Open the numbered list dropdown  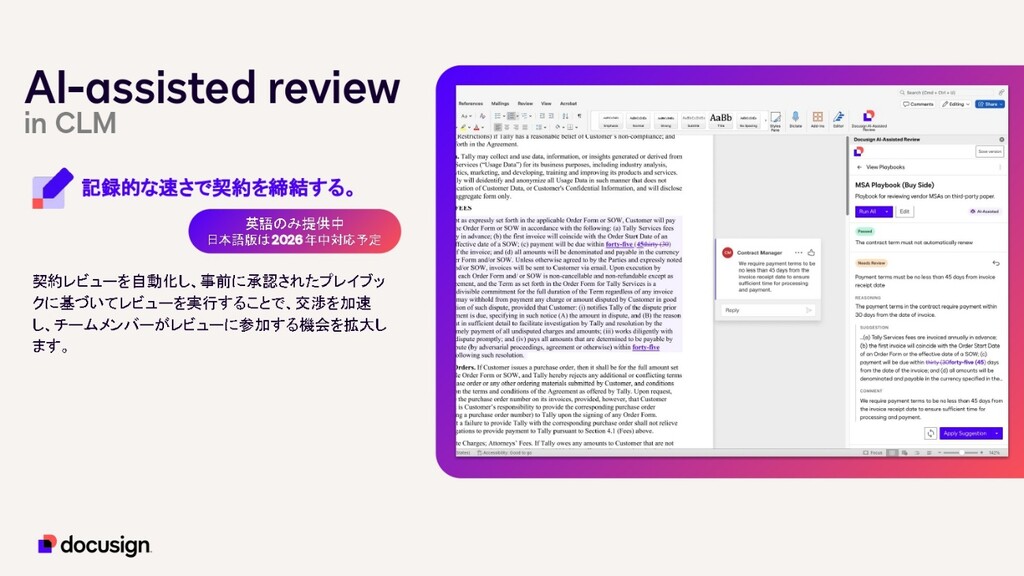click(515, 116)
